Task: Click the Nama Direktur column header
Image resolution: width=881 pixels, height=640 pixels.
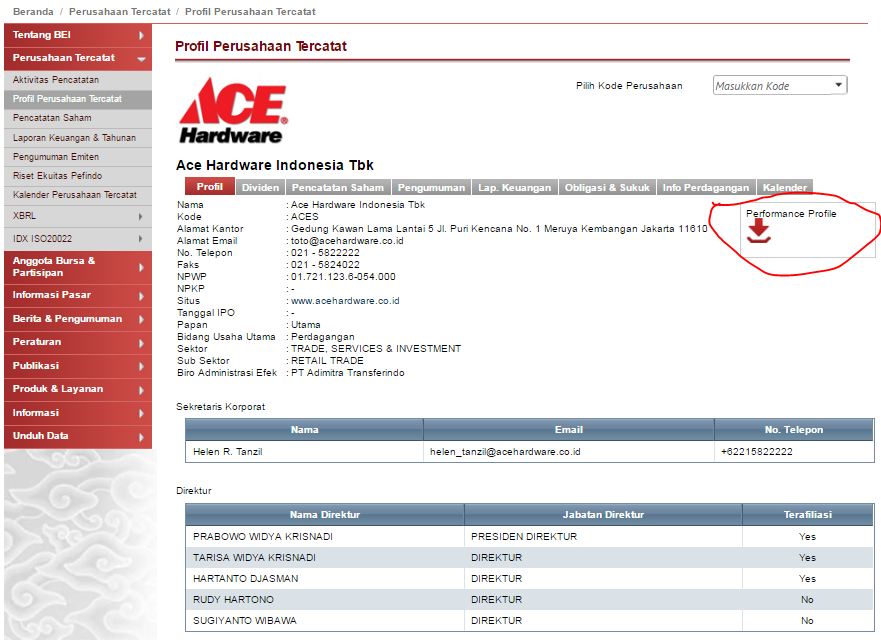Action: [x=325, y=514]
